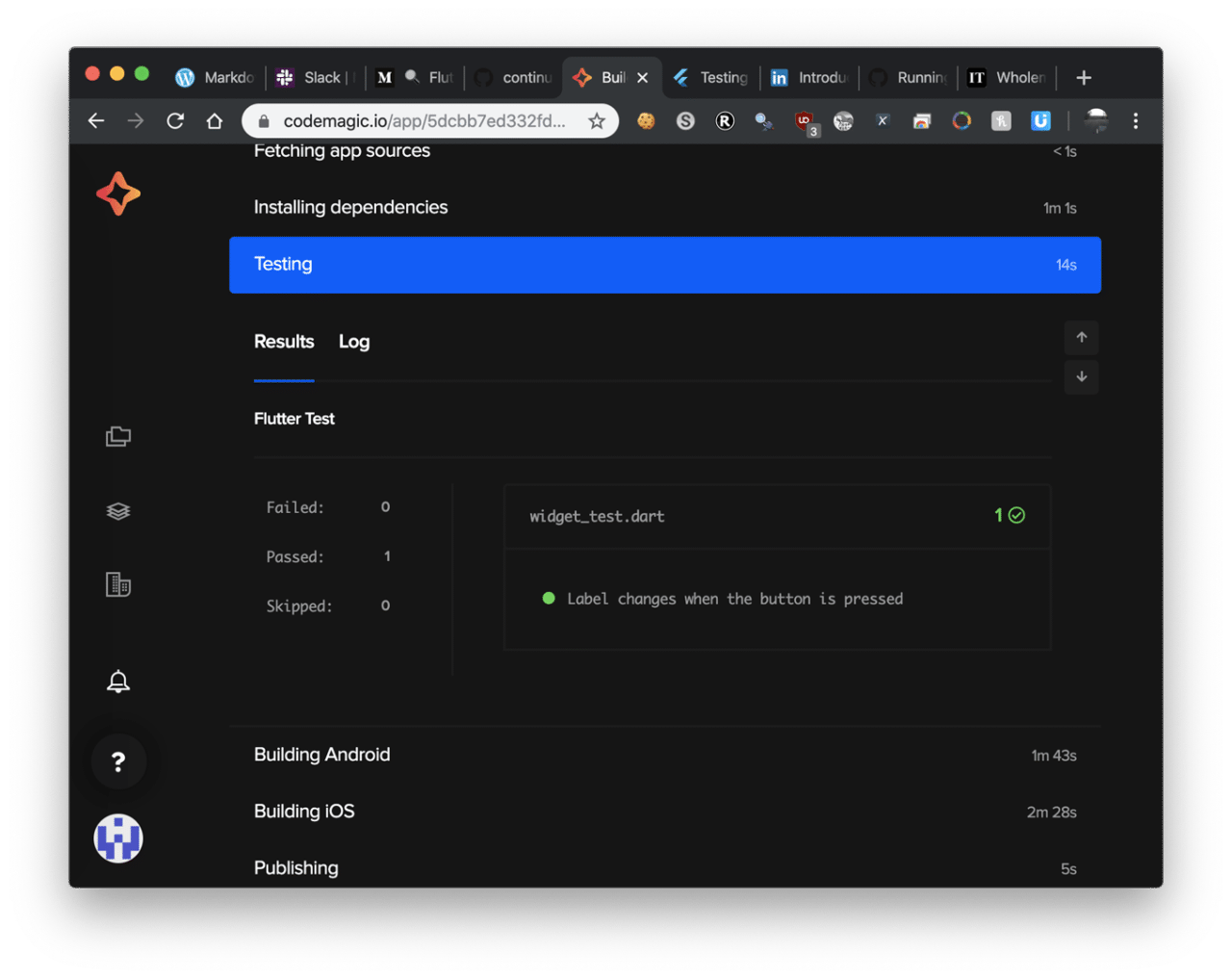Expand the Building Android step
1232x979 pixels.
click(665, 755)
